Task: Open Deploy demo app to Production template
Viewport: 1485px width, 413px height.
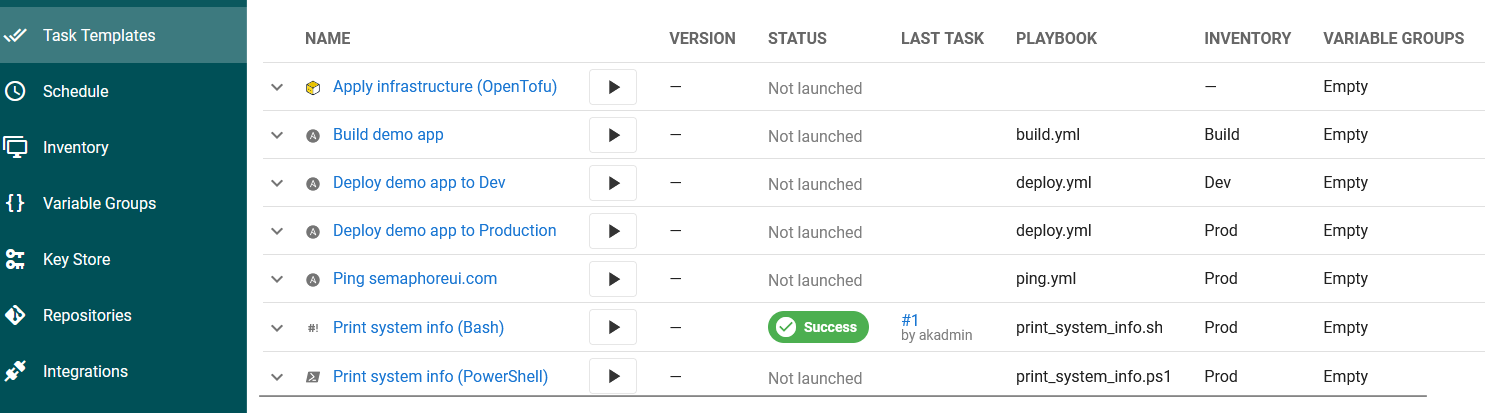Action: [444, 230]
